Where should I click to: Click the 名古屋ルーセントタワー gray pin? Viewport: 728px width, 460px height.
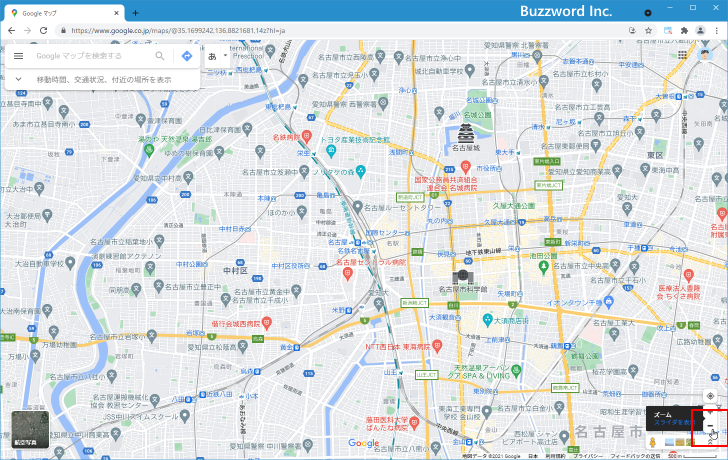coord(358,207)
